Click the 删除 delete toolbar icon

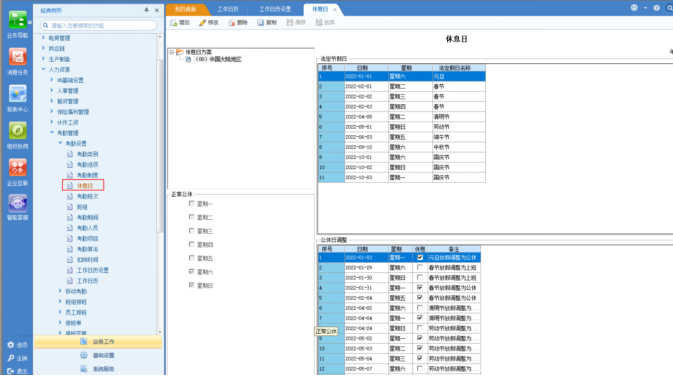tap(232, 22)
